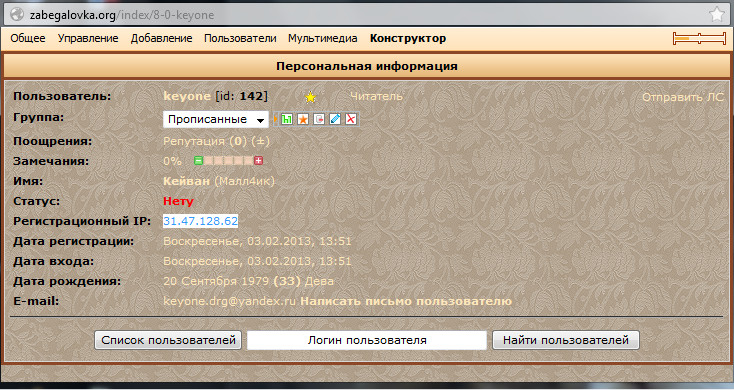Image resolution: width=734 pixels, height=390 pixels.
Task: Click the Написать письмо пользователю link
Action: (406, 301)
